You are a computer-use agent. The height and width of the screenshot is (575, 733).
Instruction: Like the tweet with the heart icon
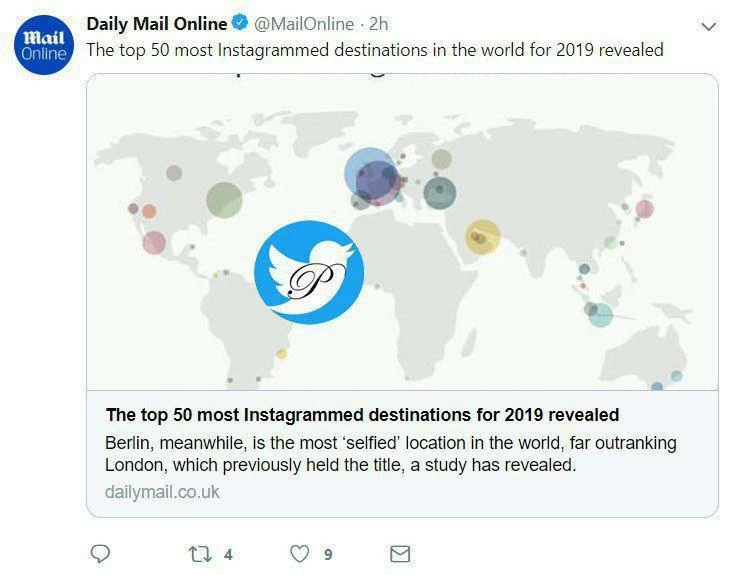297,553
